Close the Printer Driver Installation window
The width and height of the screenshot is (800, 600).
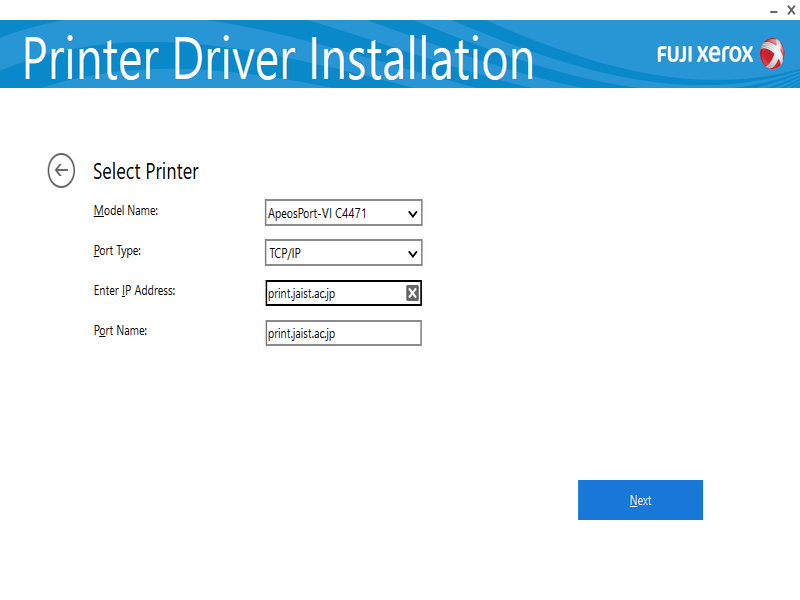pos(791,9)
